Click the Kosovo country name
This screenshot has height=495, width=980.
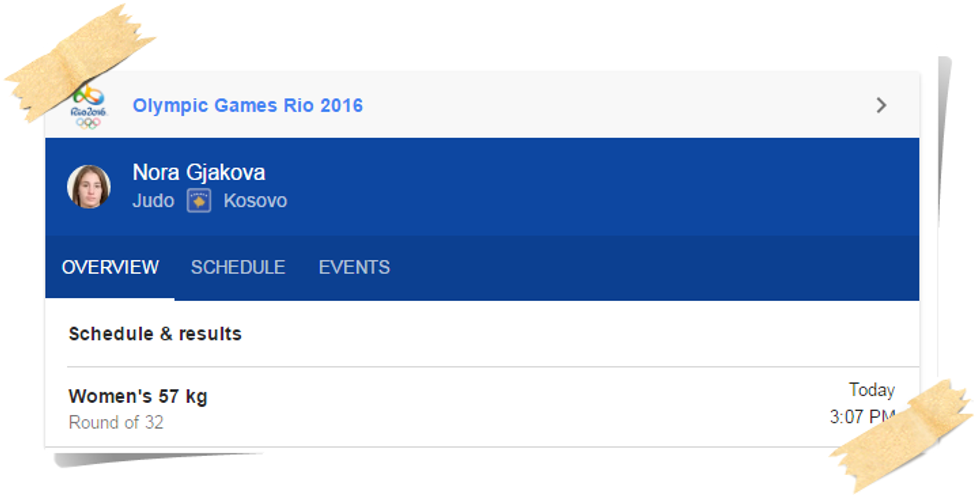(x=255, y=201)
